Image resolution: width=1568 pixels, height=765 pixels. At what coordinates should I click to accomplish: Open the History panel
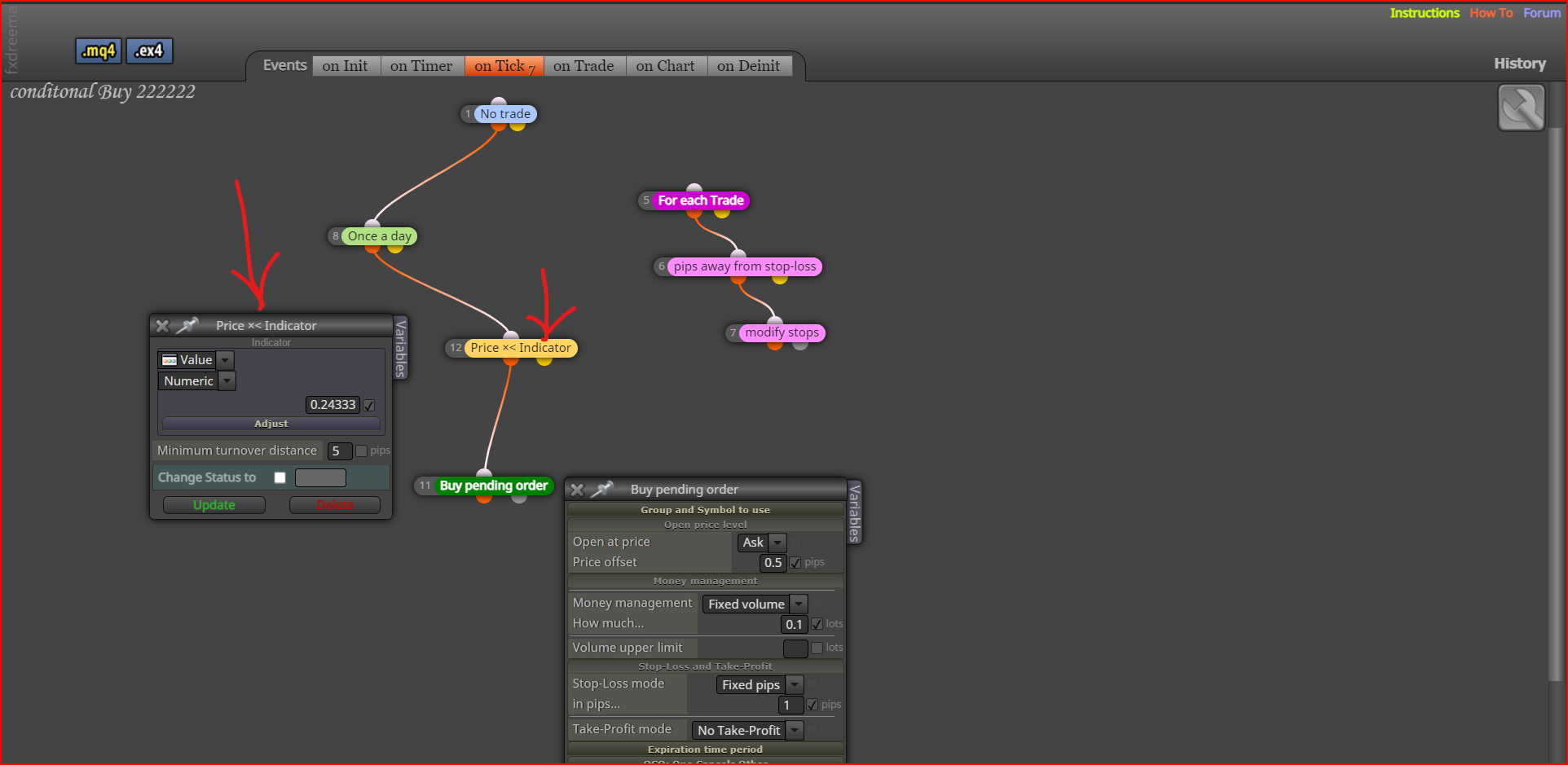pyautogui.click(x=1519, y=64)
